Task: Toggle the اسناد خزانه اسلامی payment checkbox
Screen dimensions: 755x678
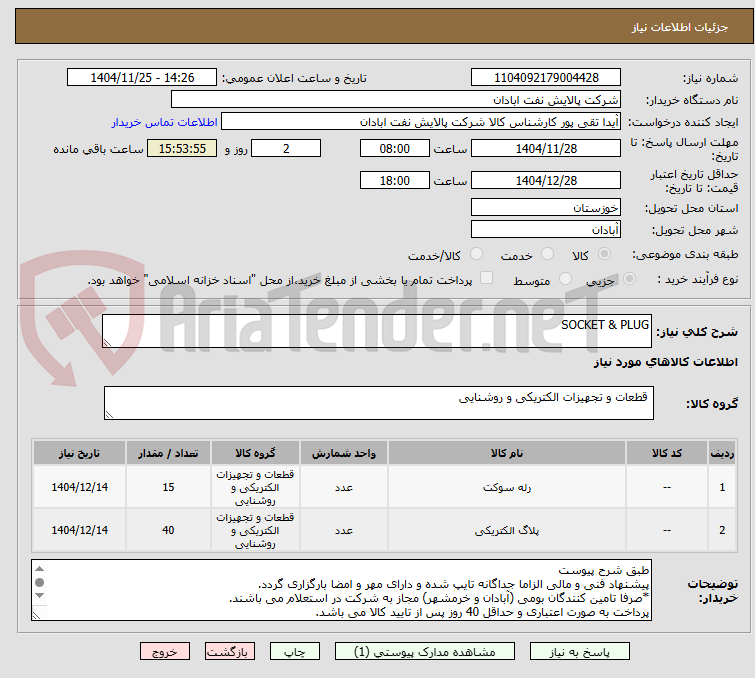Action: tap(487, 278)
